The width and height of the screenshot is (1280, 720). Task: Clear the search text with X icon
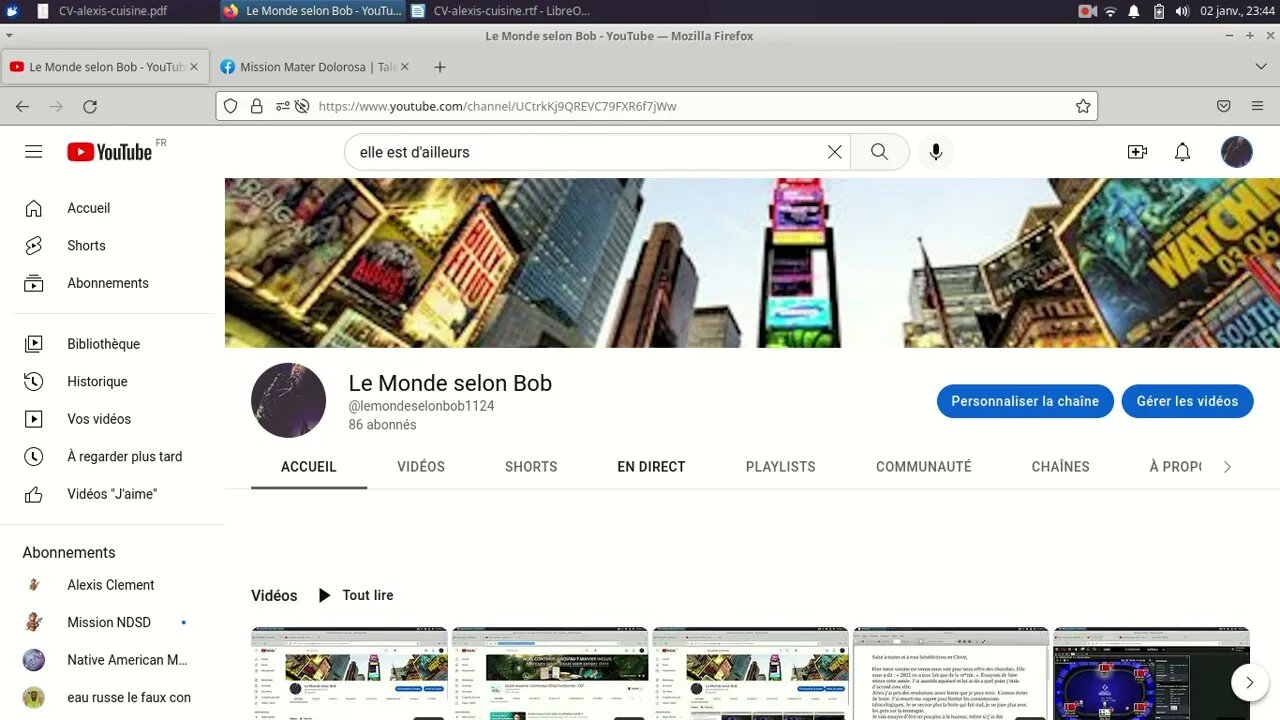point(835,152)
